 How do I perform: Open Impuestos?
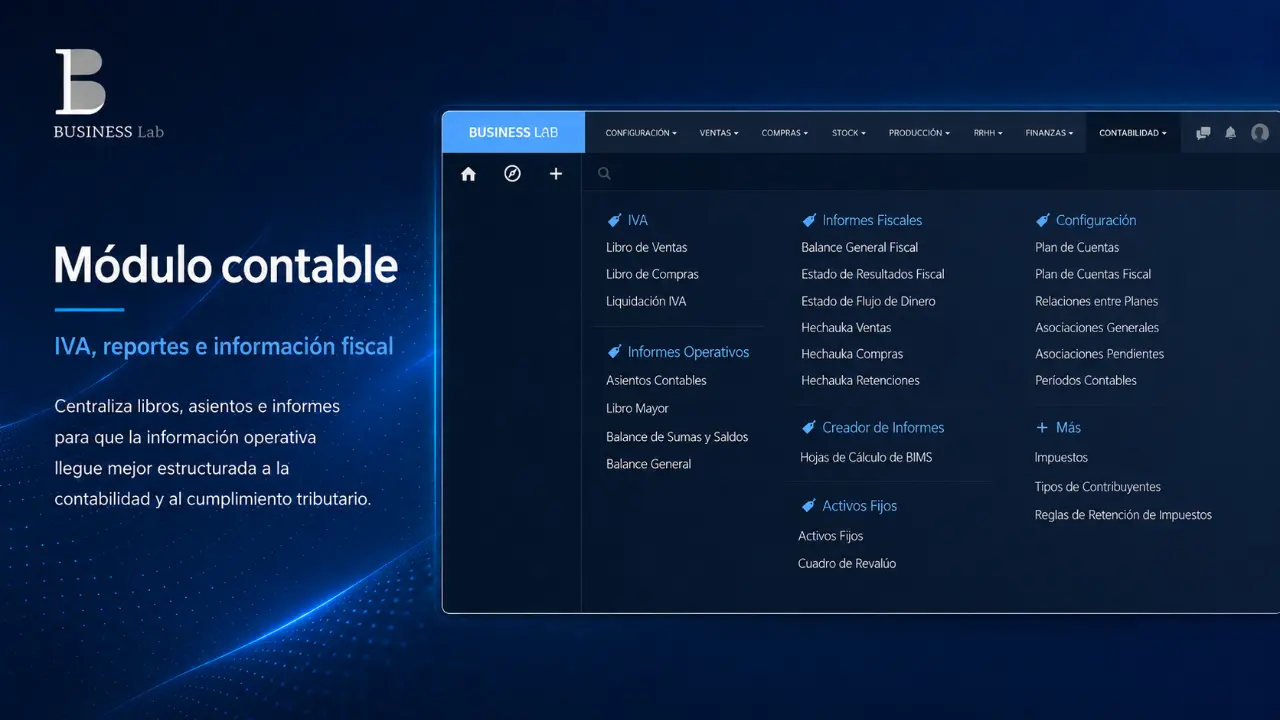(x=1061, y=457)
